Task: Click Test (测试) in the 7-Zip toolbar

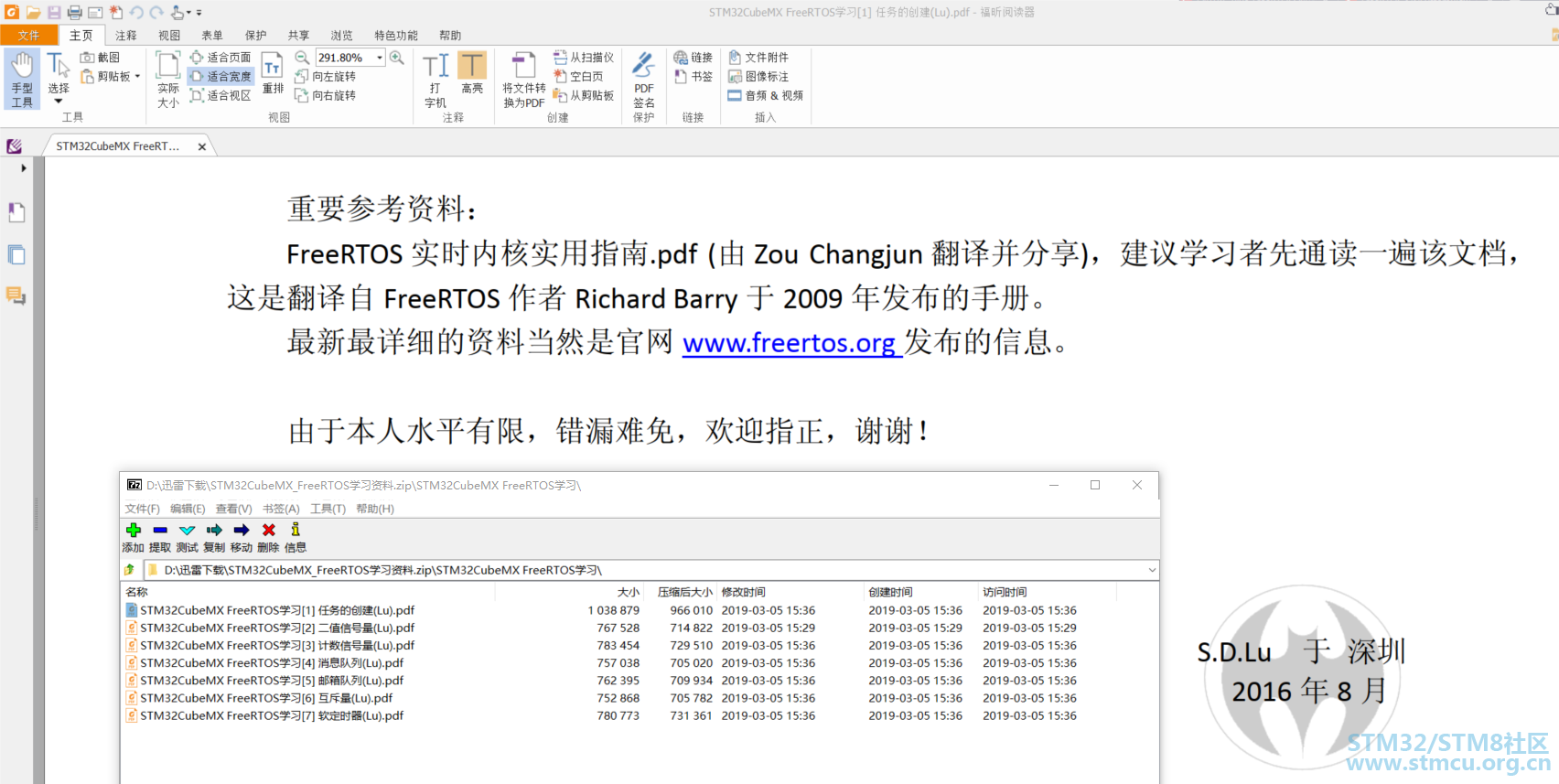Action: pyautogui.click(x=188, y=538)
